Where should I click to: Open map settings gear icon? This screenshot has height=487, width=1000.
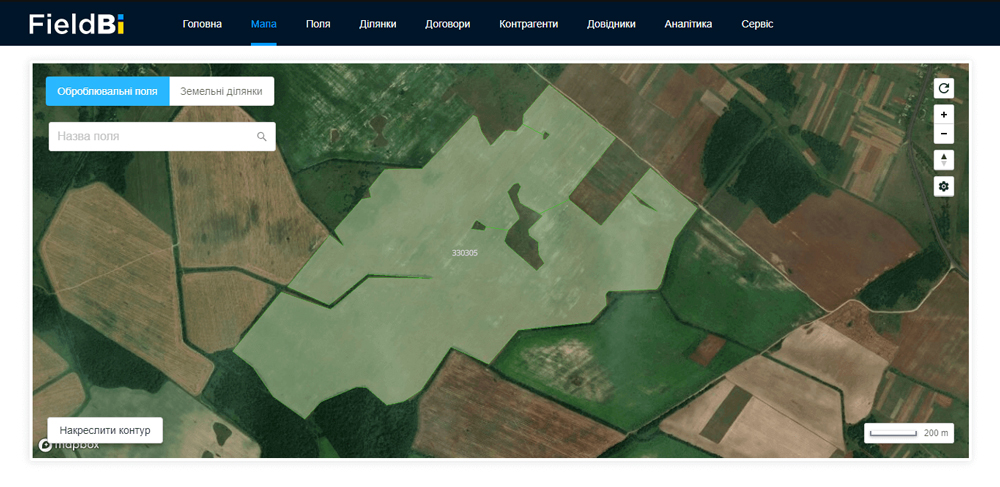[x=944, y=187]
